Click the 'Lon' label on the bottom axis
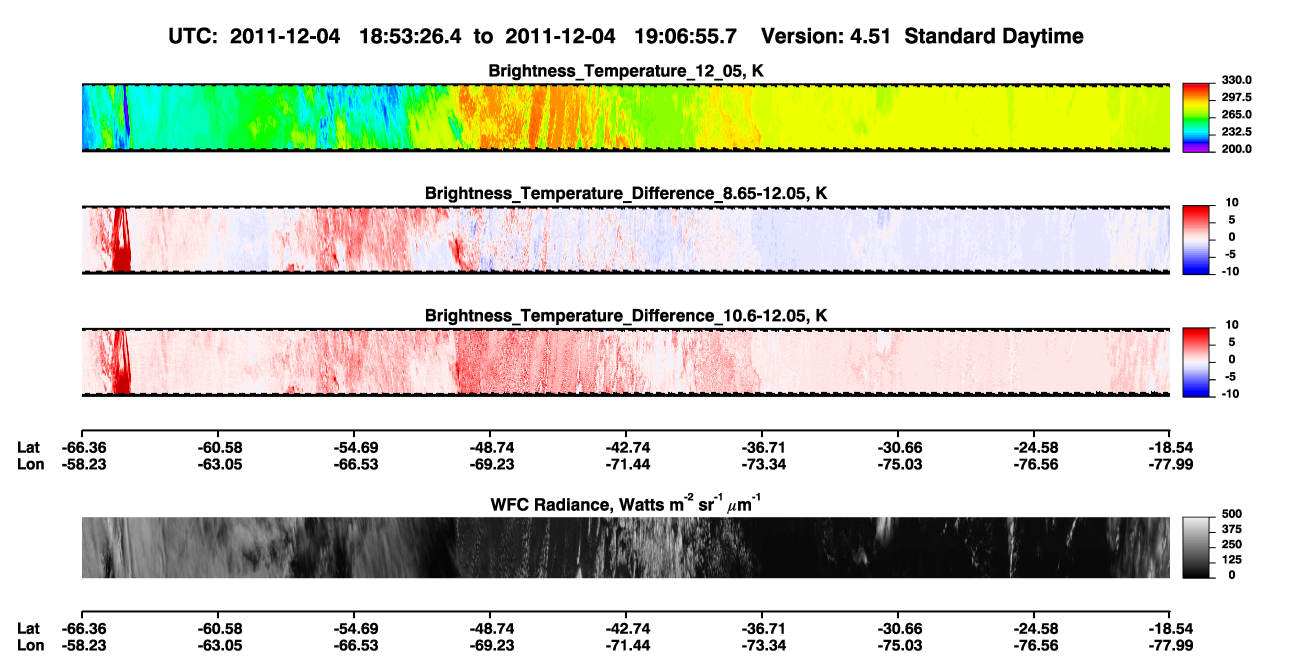This screenshot has width=1300, height=667. (x=30, y=645)
